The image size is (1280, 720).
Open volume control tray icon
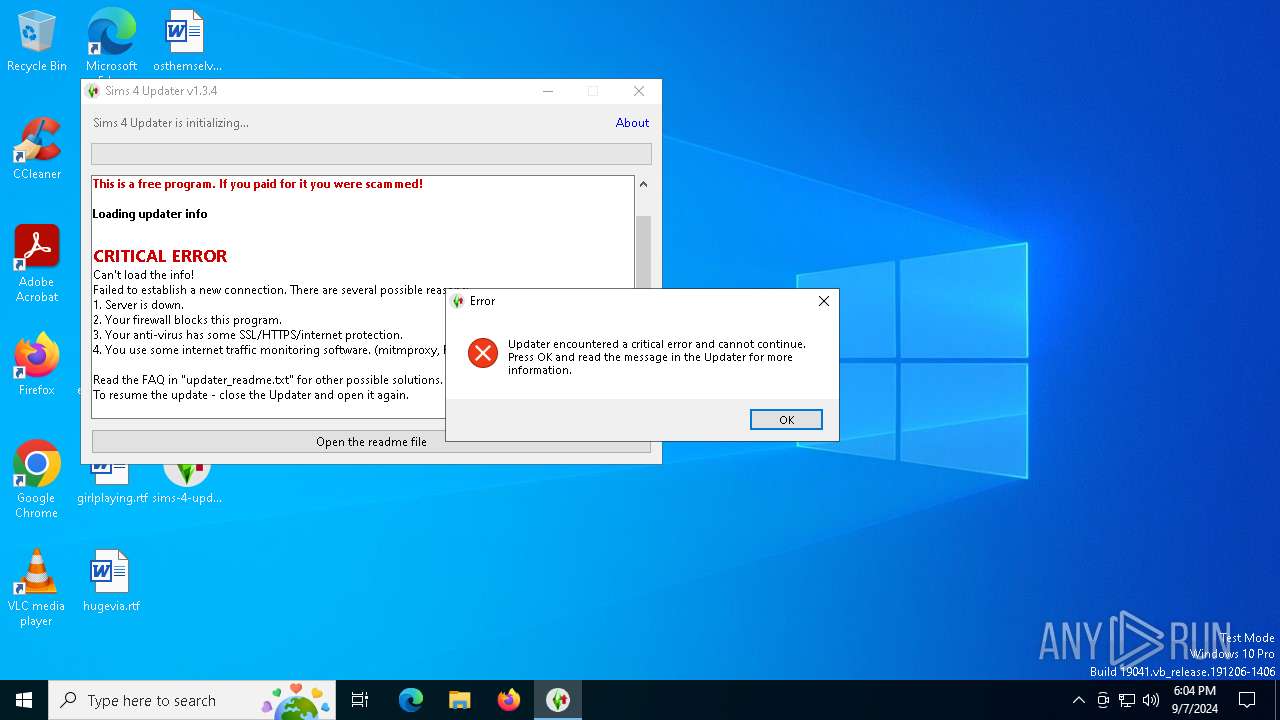tap(1151, 700)
